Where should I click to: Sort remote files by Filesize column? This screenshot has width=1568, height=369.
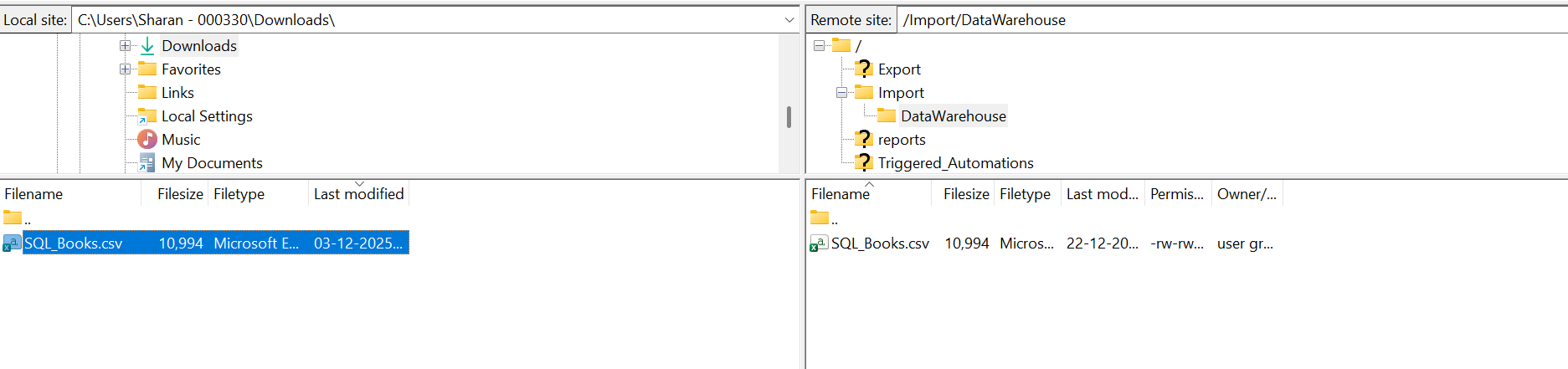coord(965,194)
